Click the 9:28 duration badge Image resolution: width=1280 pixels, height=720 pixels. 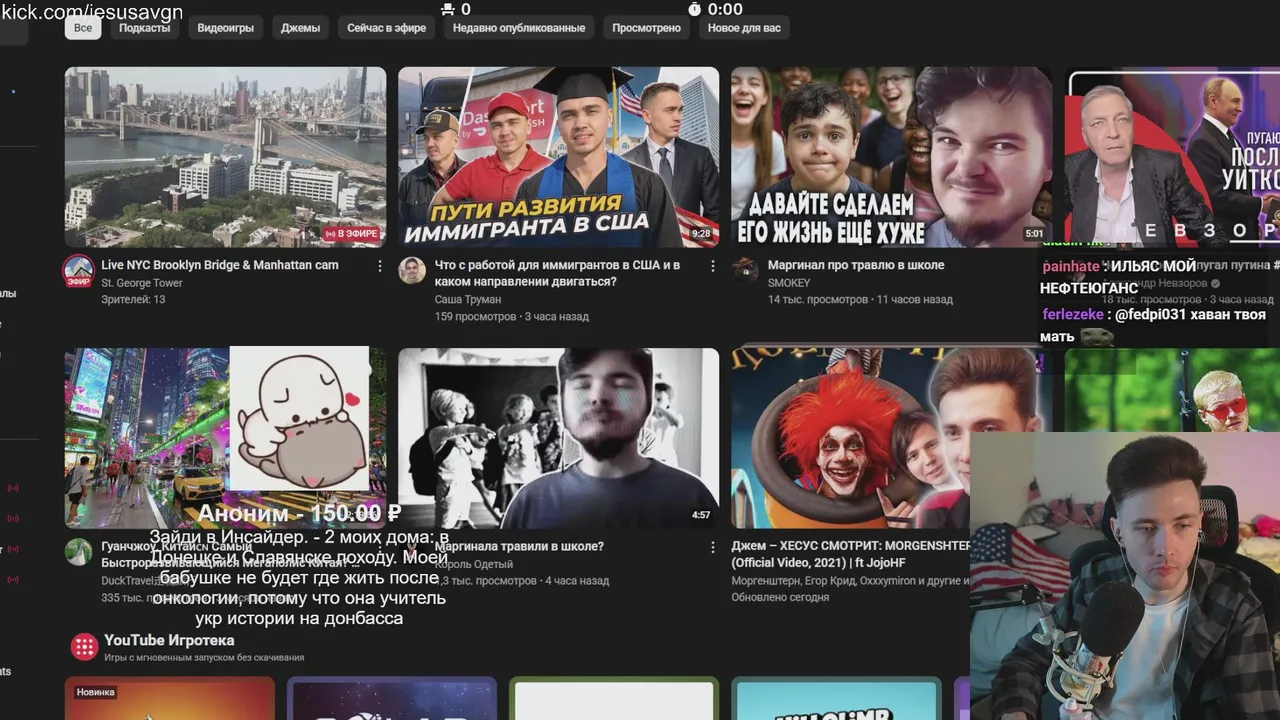pos(702,234)
